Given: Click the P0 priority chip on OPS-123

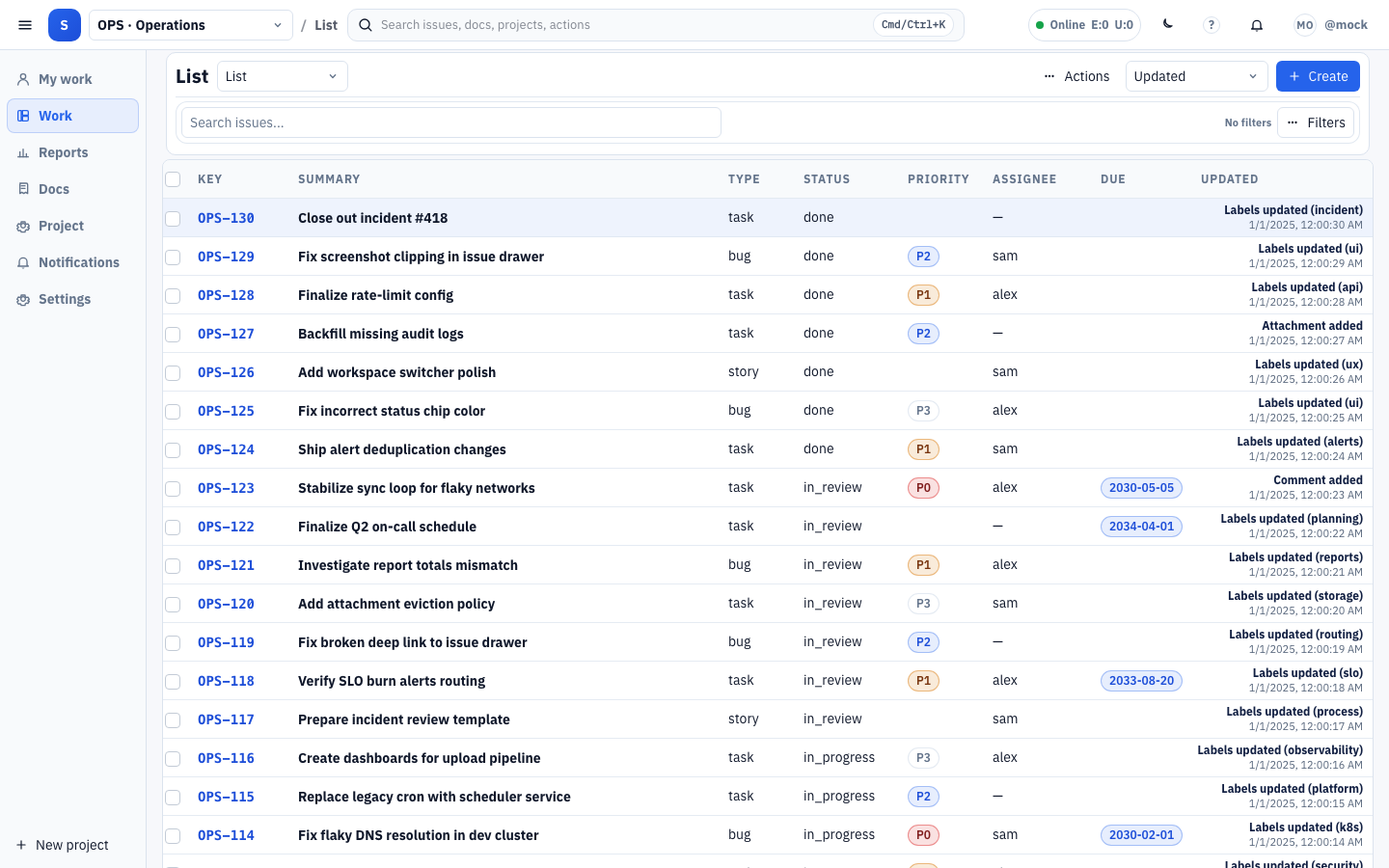Looking at the screenshot, I should [x=923, y=488].
